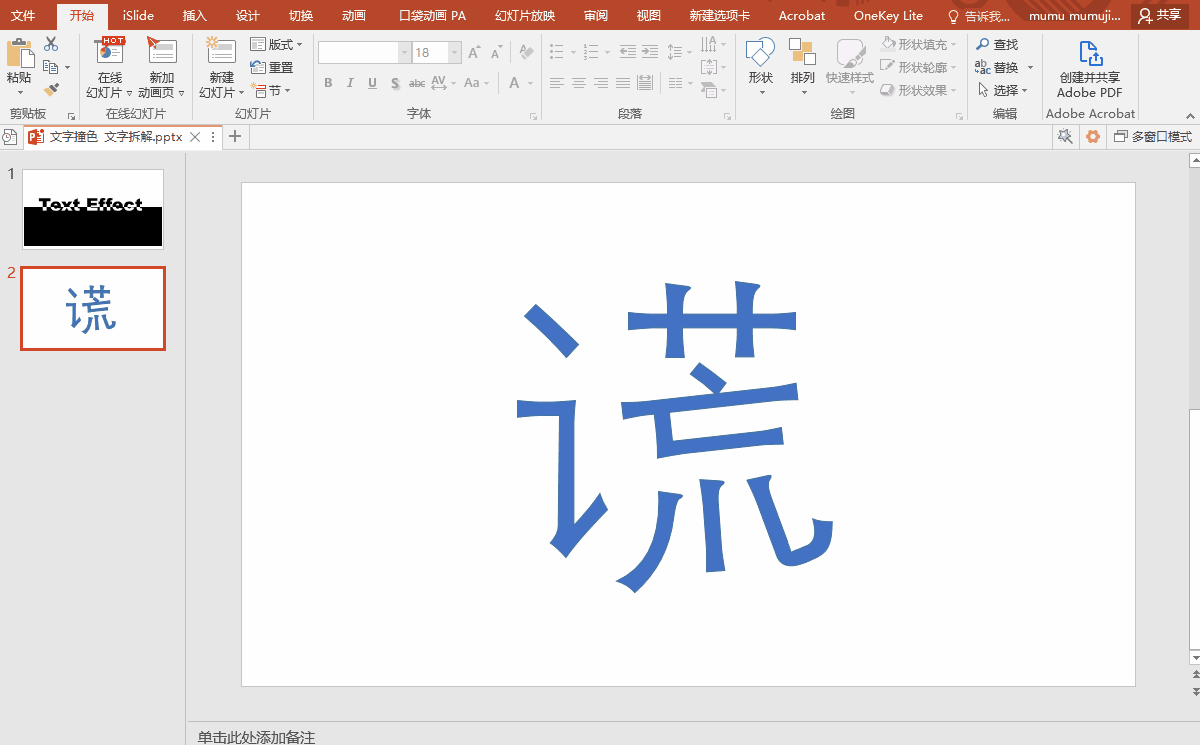Image resolution: width=1200 pixels, height=745 pixels.
Task: Click the 谎 character on the slide canvas
Action: click(x=675, y=435)
